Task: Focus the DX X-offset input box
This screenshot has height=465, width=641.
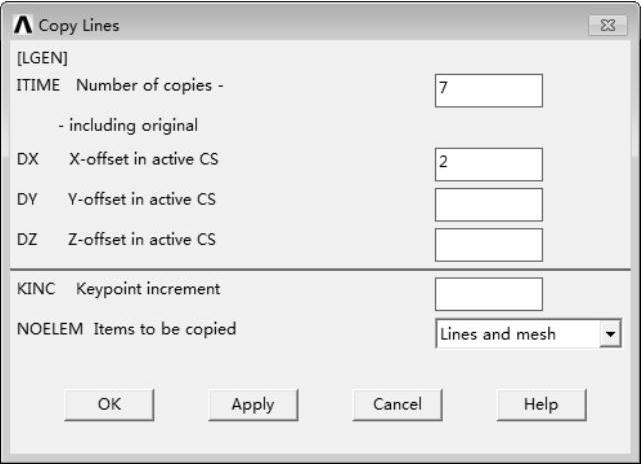Action: 488,164
